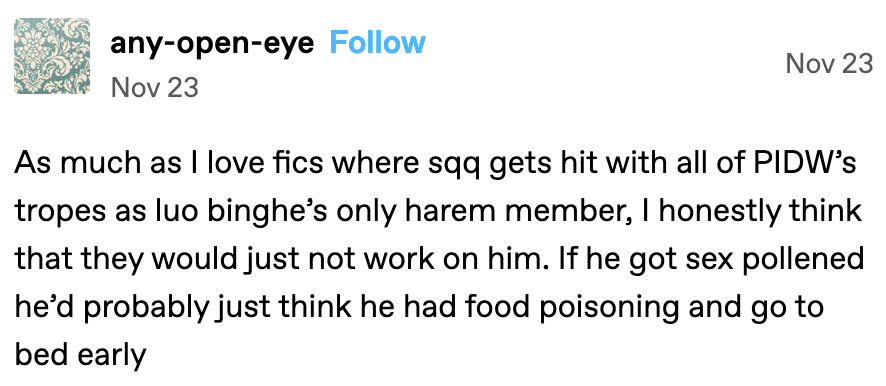Click the Nov 23 date at far right

pos(829,64)
